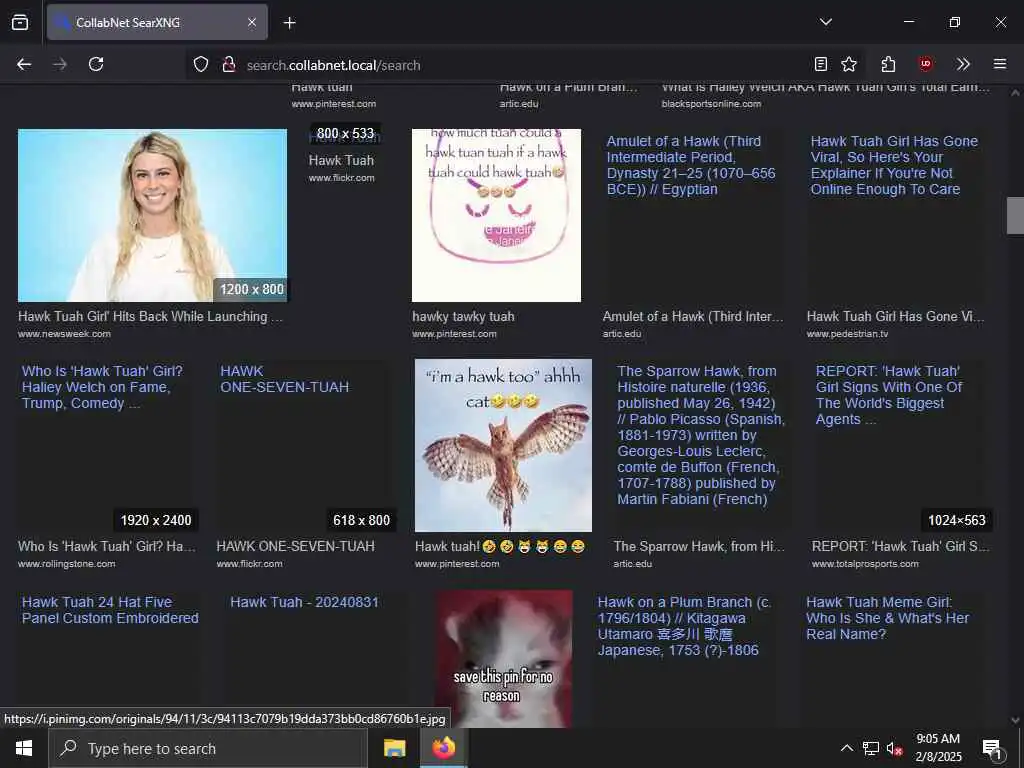Open a new tab with plus button
1024x768 pixels.
289,23
